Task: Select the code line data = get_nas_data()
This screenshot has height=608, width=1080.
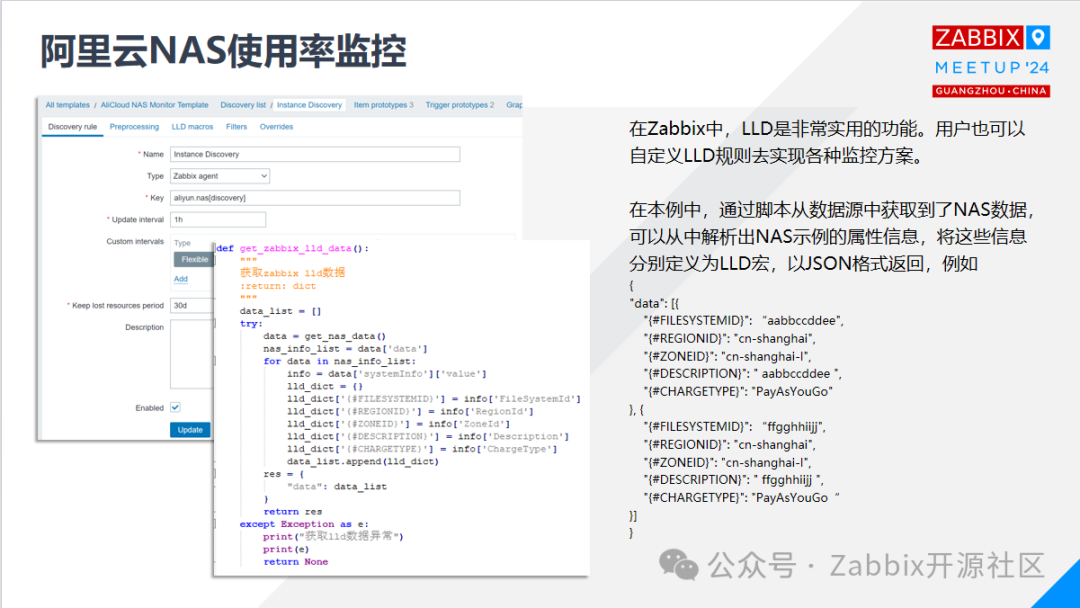Action: coord(324,336)
